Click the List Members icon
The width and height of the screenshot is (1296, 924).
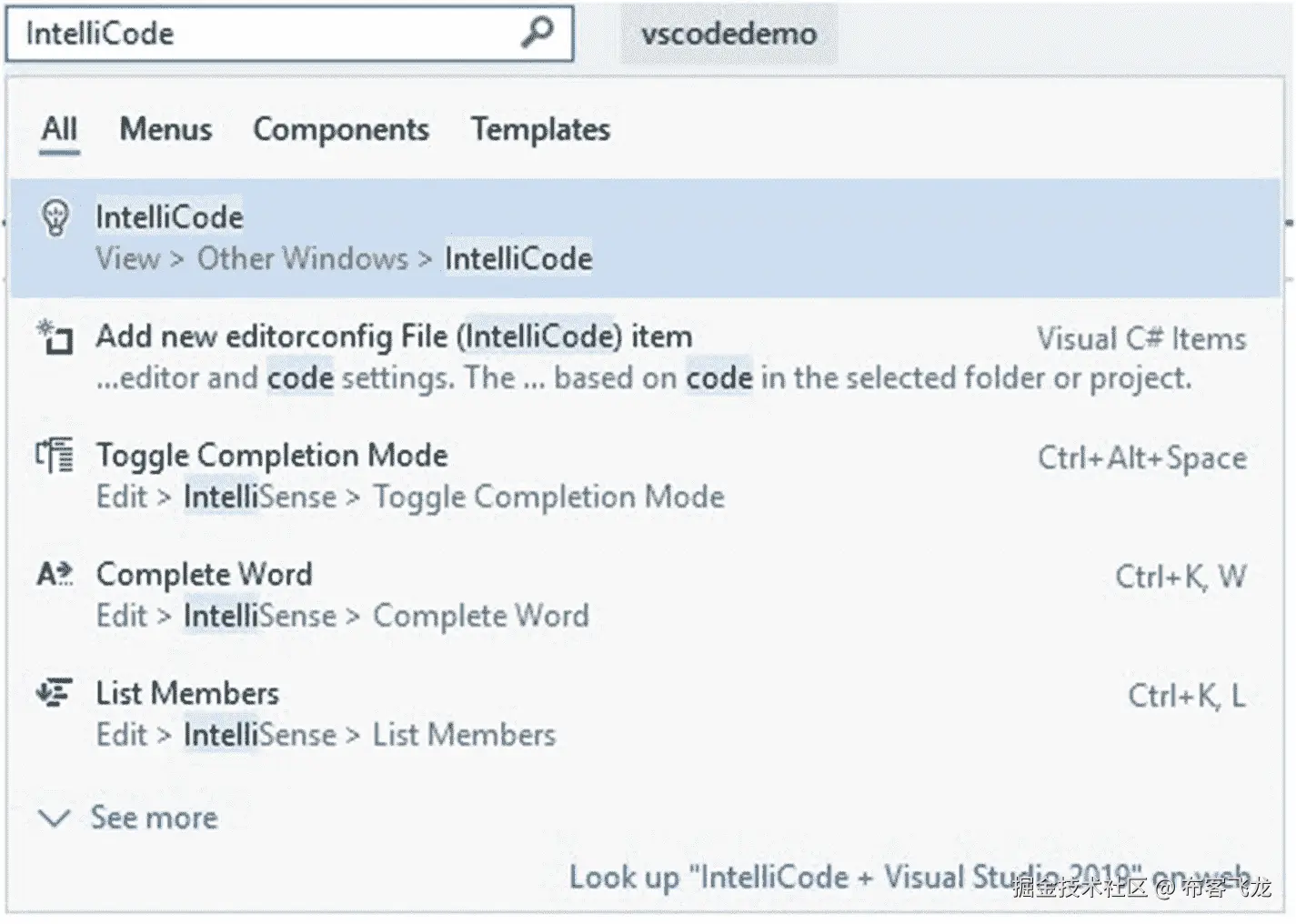55,694
